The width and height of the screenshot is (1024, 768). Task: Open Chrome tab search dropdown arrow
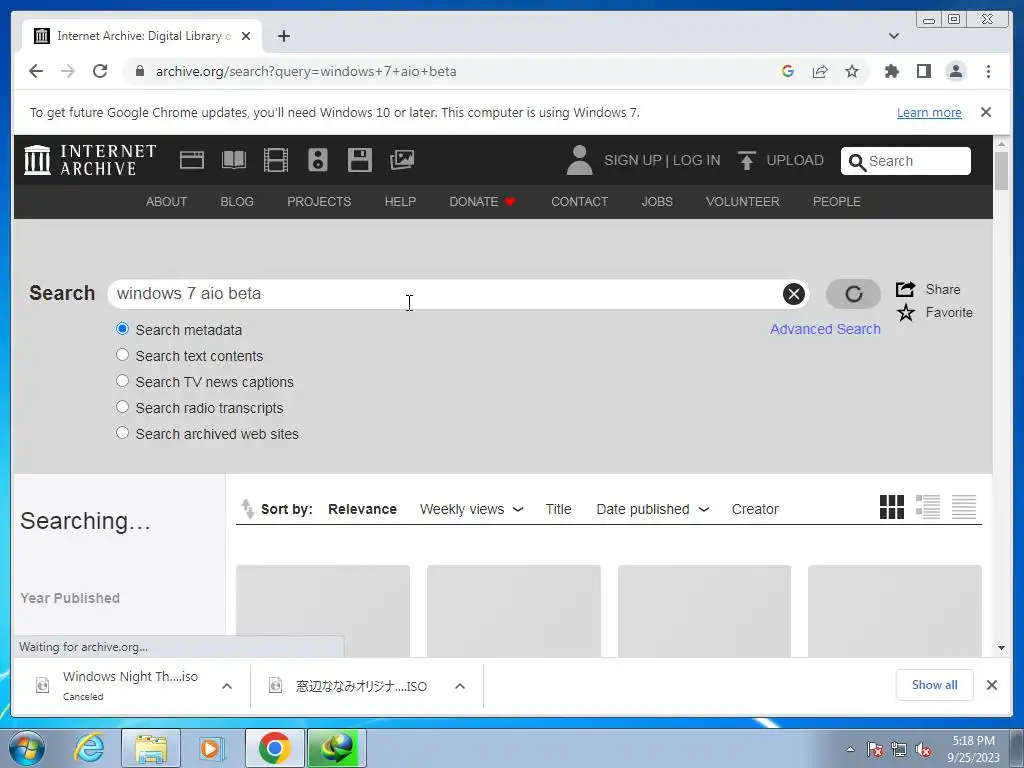click(x=894, y=36)
